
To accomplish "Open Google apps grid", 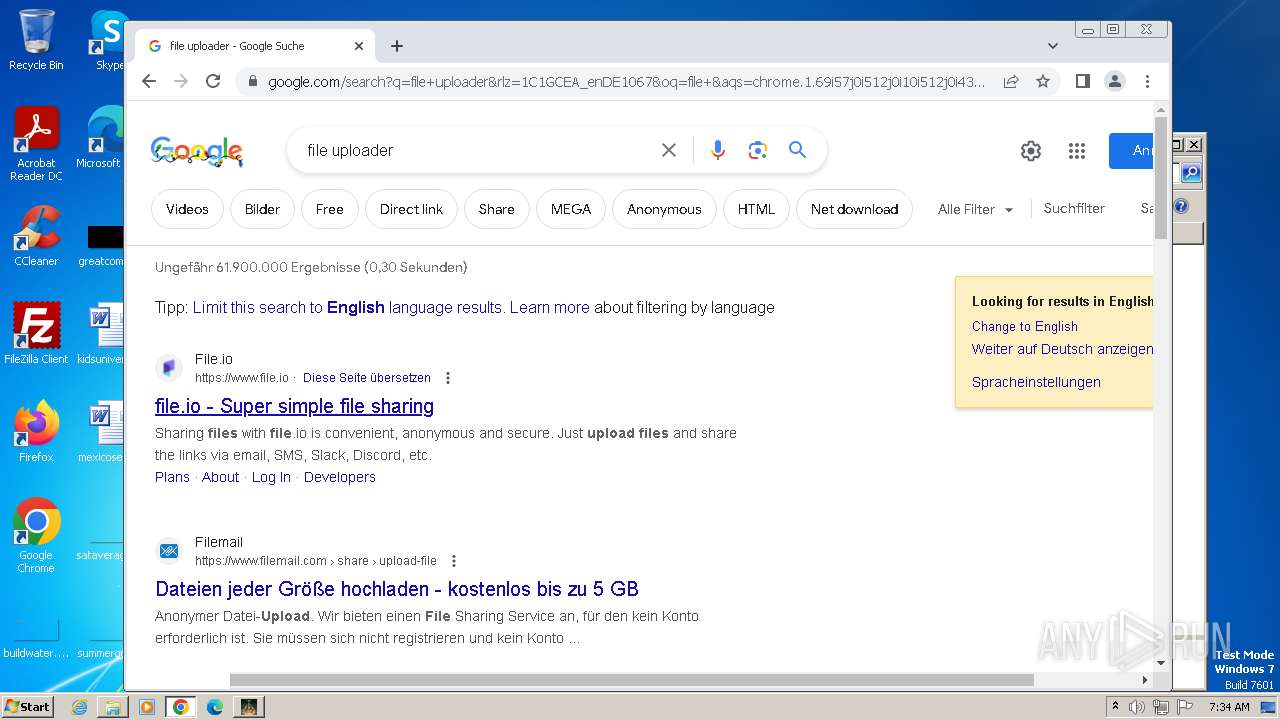I will 1077,151.
